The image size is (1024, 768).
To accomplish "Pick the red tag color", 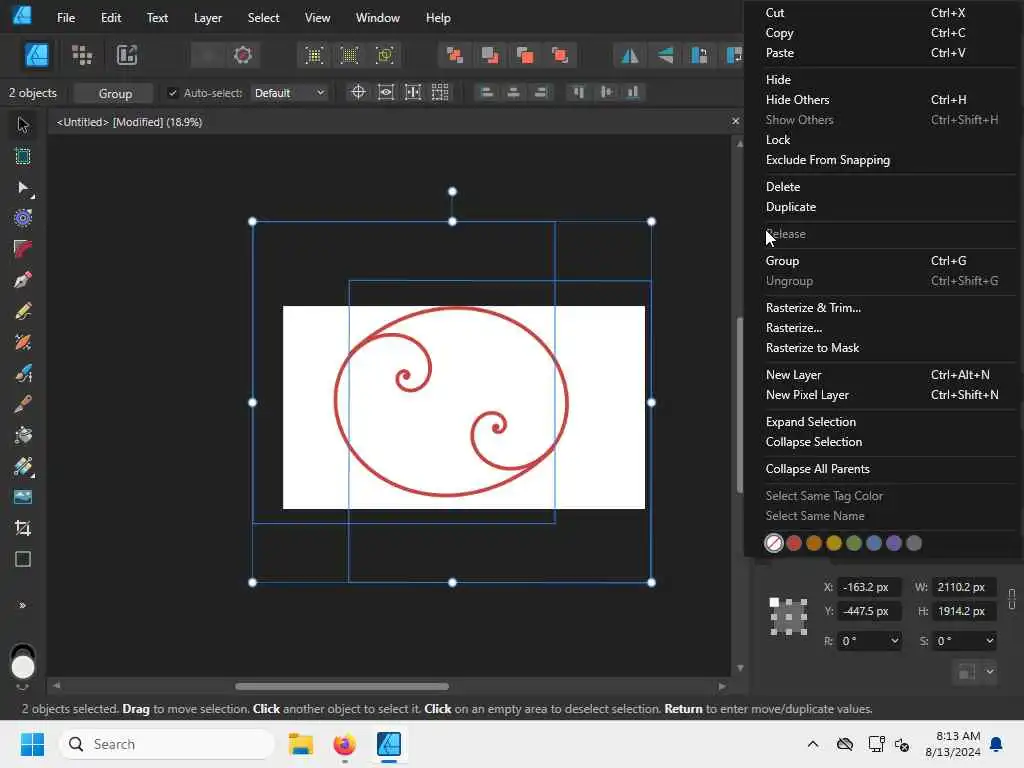I will (793, 543).
